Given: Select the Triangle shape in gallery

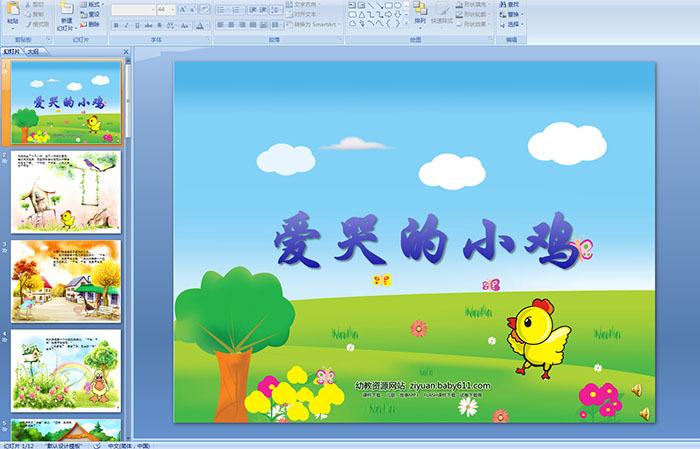Looking at the screenshot, I should (x=362, y=14).
